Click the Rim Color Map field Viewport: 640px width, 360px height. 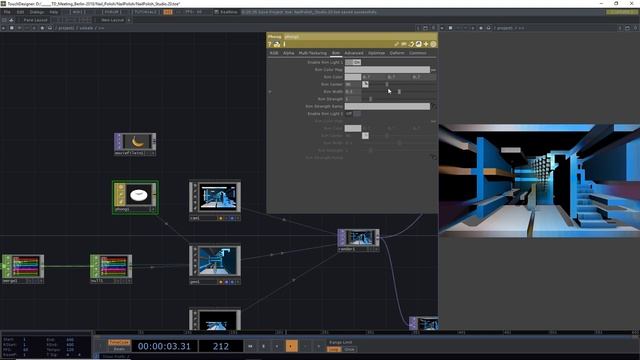coord(387,70)
